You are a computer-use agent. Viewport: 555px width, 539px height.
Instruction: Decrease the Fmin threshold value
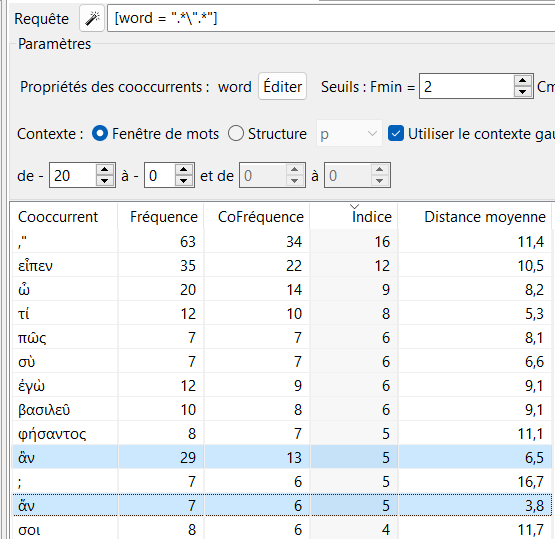point(522,92)
